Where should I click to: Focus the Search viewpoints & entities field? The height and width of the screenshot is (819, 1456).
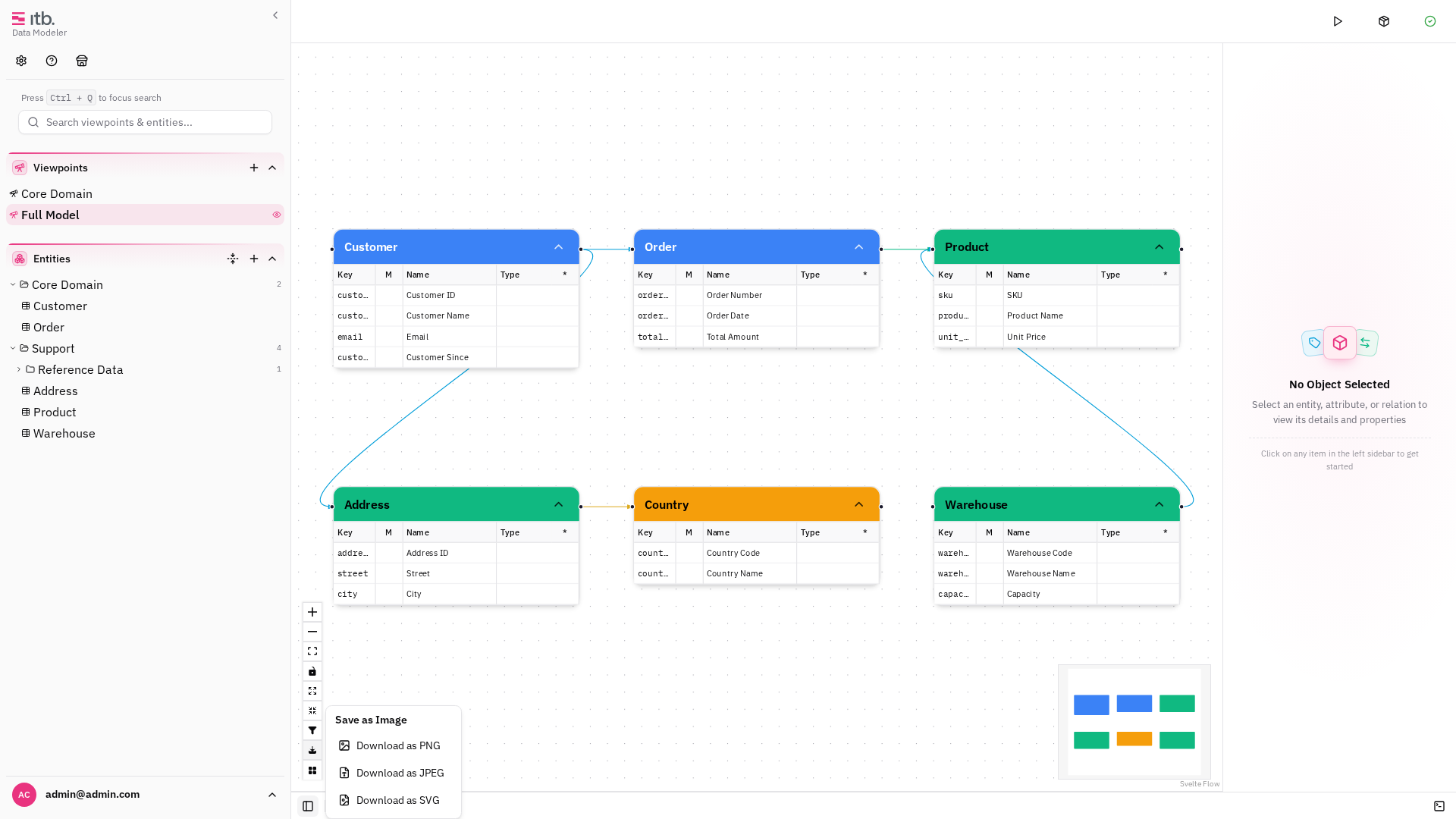coord(145,122)
